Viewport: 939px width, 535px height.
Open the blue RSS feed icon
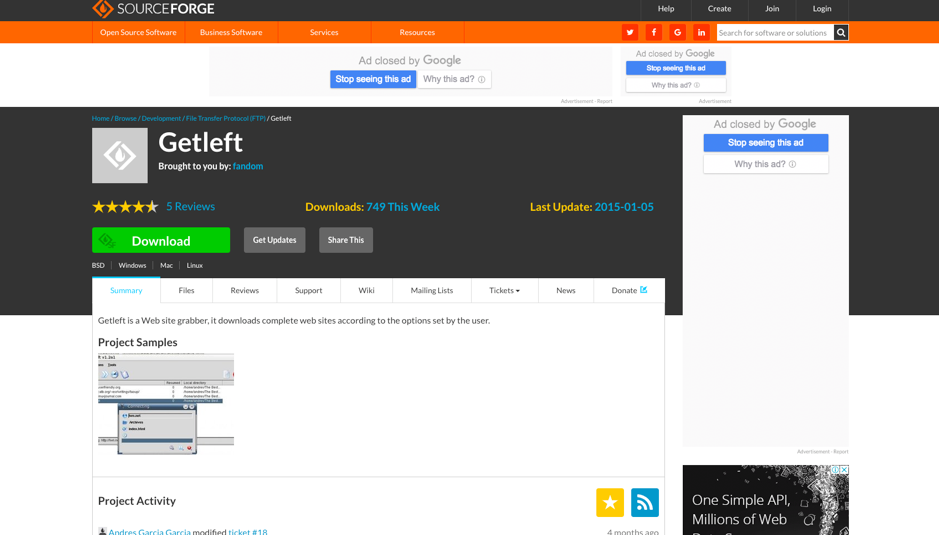pyautogui.click(x=645, y=502)
